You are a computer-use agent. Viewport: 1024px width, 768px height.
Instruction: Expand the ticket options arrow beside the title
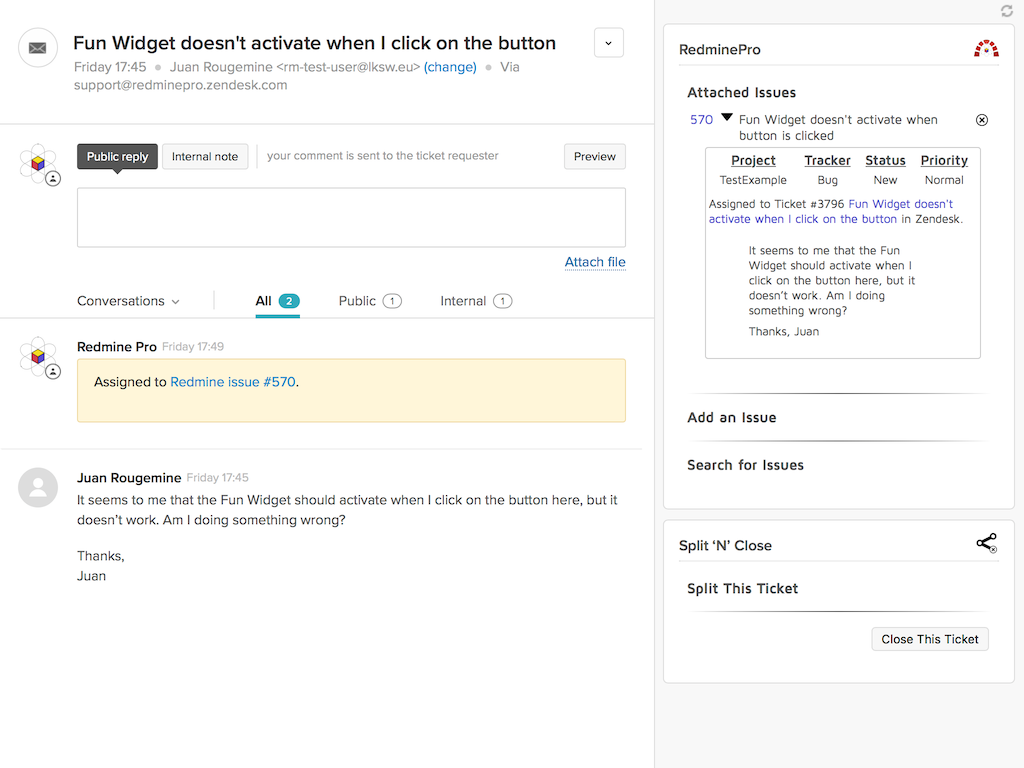608,43
